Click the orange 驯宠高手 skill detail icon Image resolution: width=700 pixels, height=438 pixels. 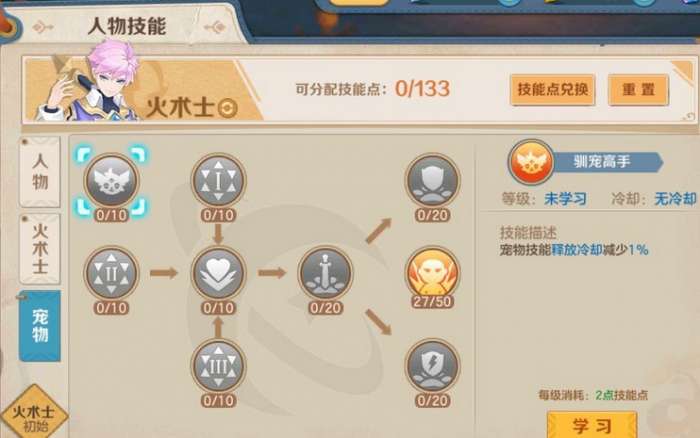coord(531,162)
